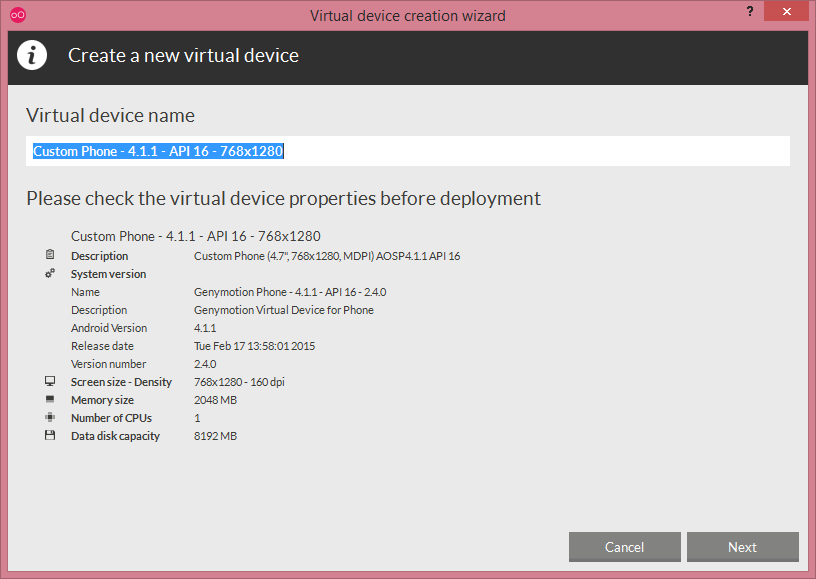Close the Virtual device creation wizard window
The width and height of the screenshot is (816, 579).
786,11
